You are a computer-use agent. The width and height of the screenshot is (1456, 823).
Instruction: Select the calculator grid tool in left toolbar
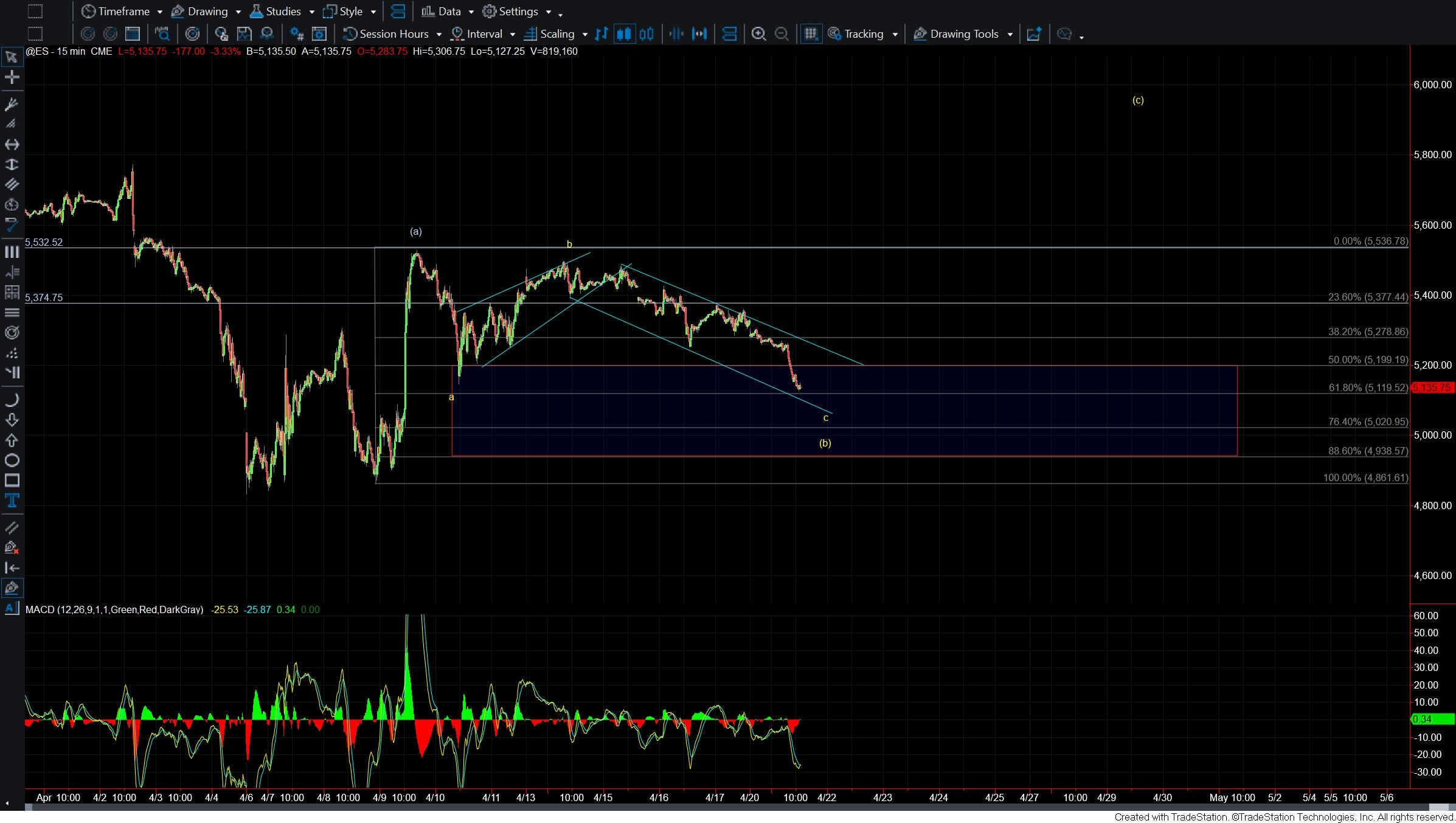click(12, 293)
